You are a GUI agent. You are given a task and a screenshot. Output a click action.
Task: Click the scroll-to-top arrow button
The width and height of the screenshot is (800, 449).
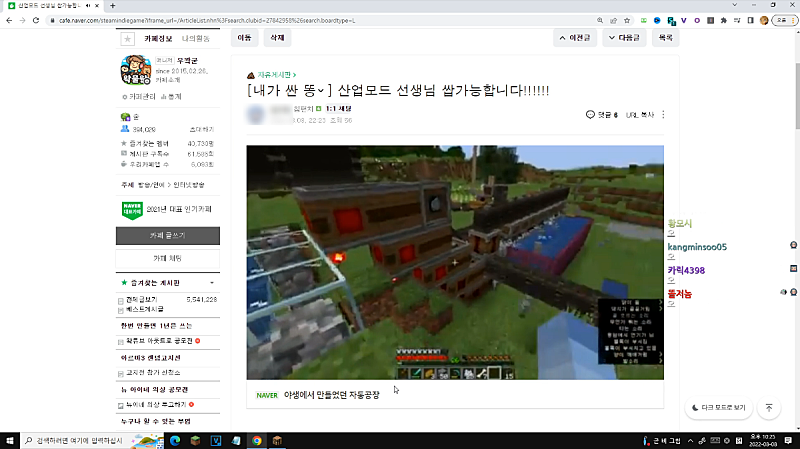tap(769, 408)
